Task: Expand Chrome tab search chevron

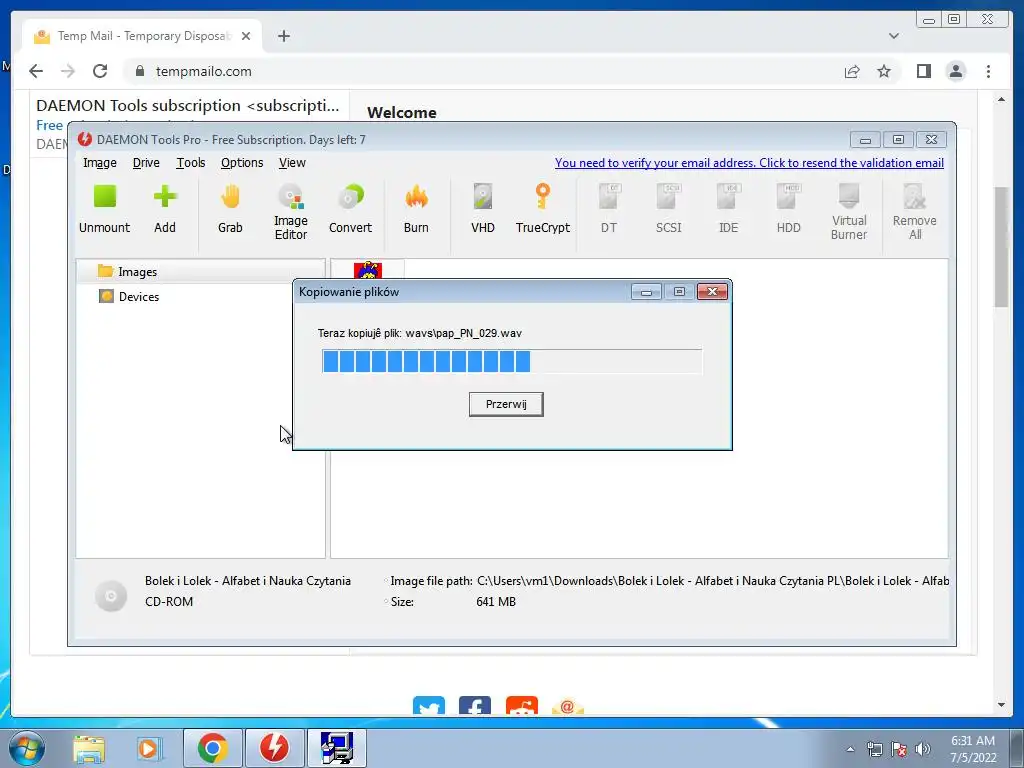Action: (893, 36)
